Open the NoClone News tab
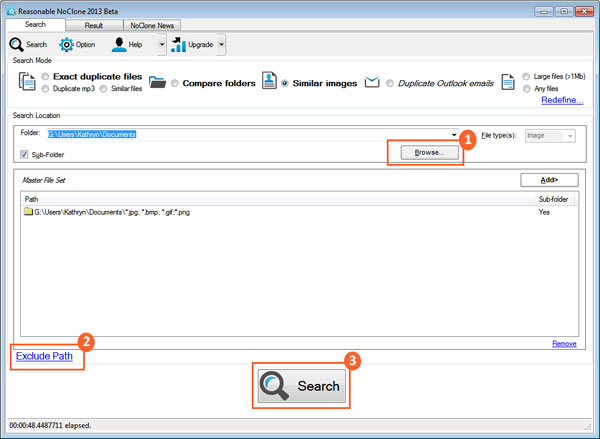This screenshot has height=439, width=600. pyautogui.click(x=152, y=26)
